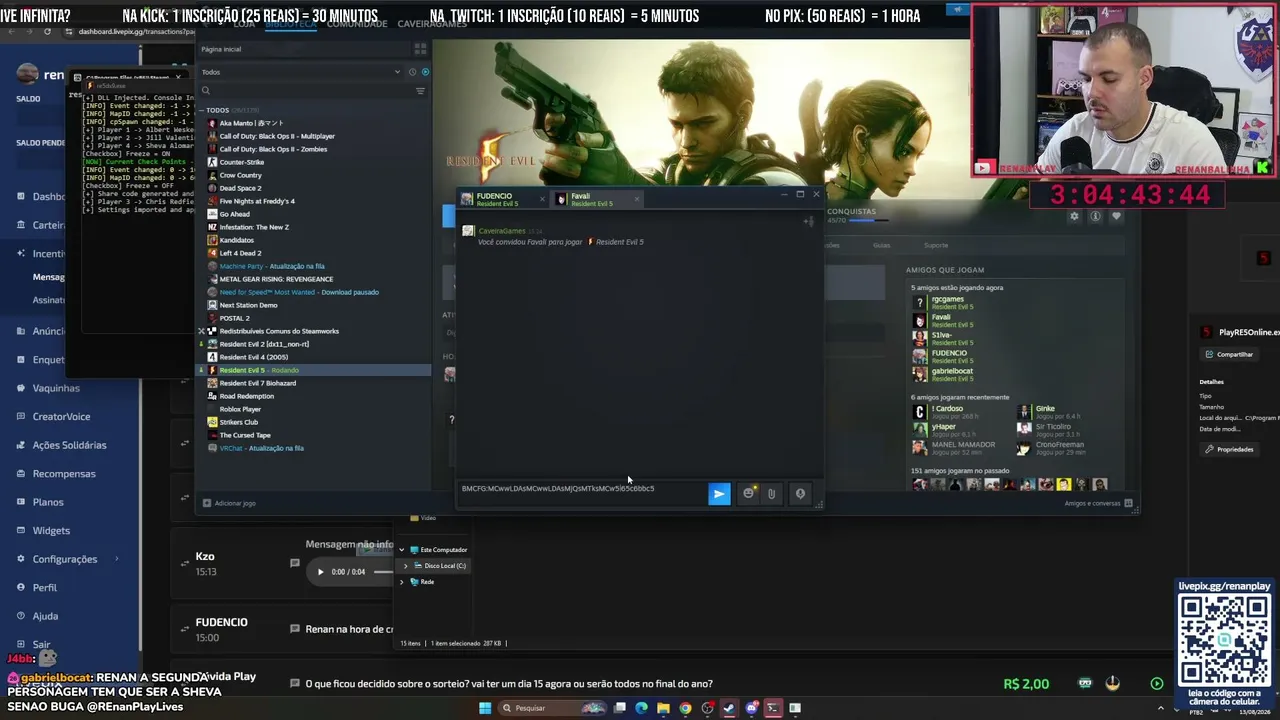Viewport: 1280px width, 720px height.
Task: Attach a file in the Steam chat
Action: coord(771,493)
